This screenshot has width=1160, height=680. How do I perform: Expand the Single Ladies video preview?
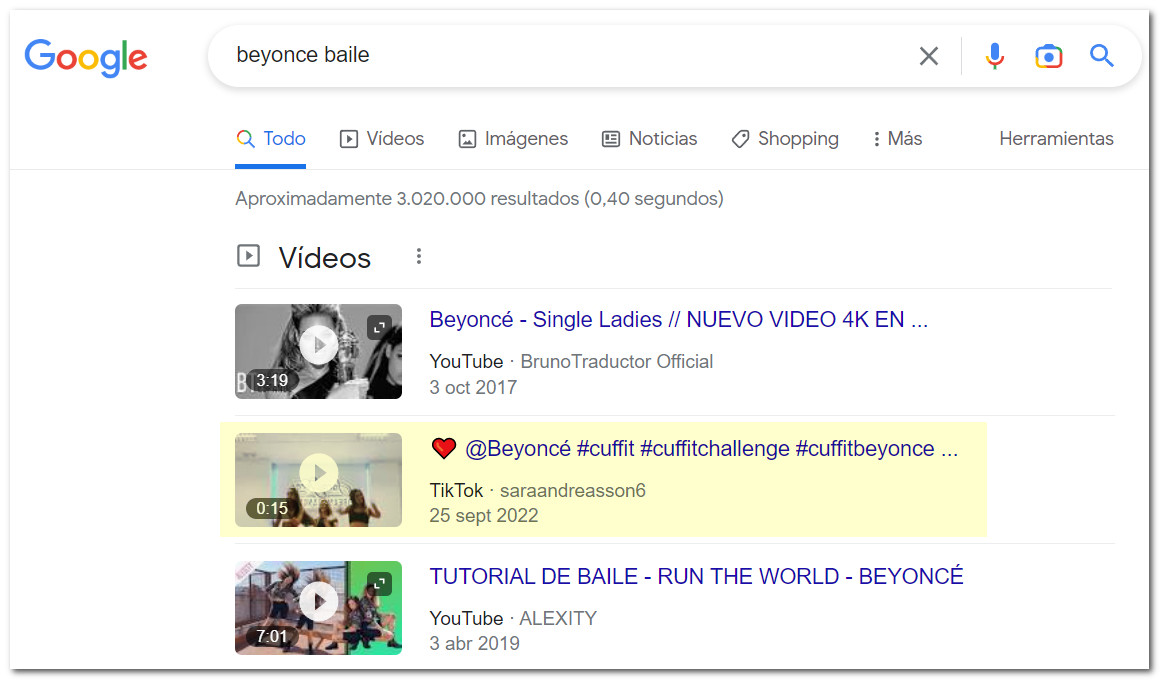[x=379, y=326]
